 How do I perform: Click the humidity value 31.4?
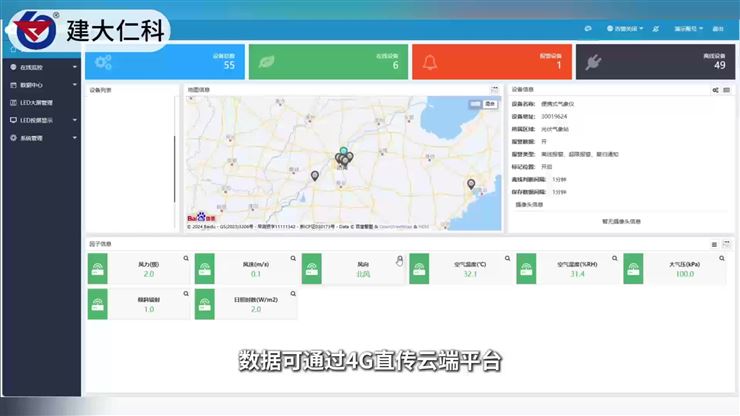(x=577, y=274)
